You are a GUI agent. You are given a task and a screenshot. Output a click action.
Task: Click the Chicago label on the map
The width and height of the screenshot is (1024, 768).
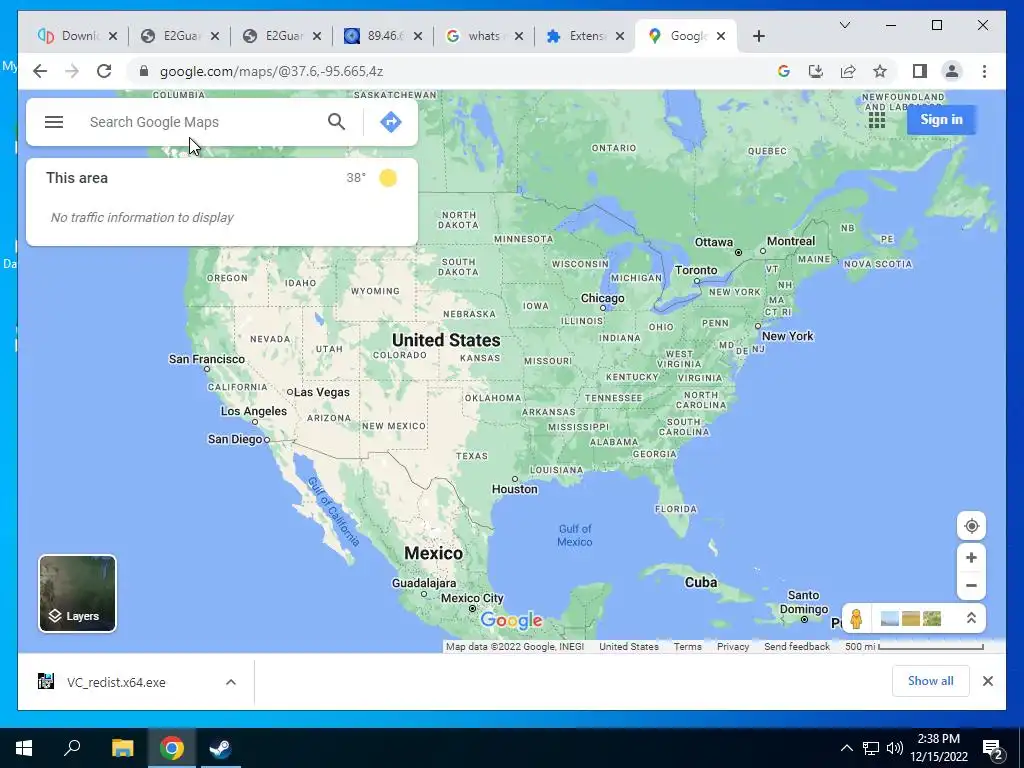(x=602, y=298)
